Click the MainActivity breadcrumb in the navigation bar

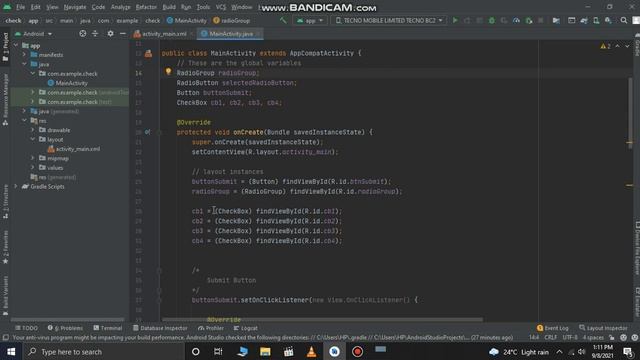[x=187, y=20]
